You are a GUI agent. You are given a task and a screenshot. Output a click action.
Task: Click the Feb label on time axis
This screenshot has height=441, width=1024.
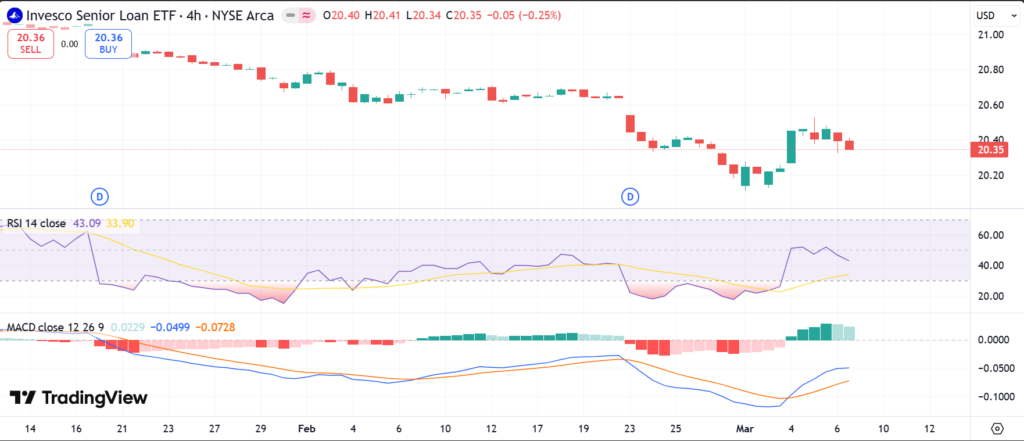coord(306,427)
